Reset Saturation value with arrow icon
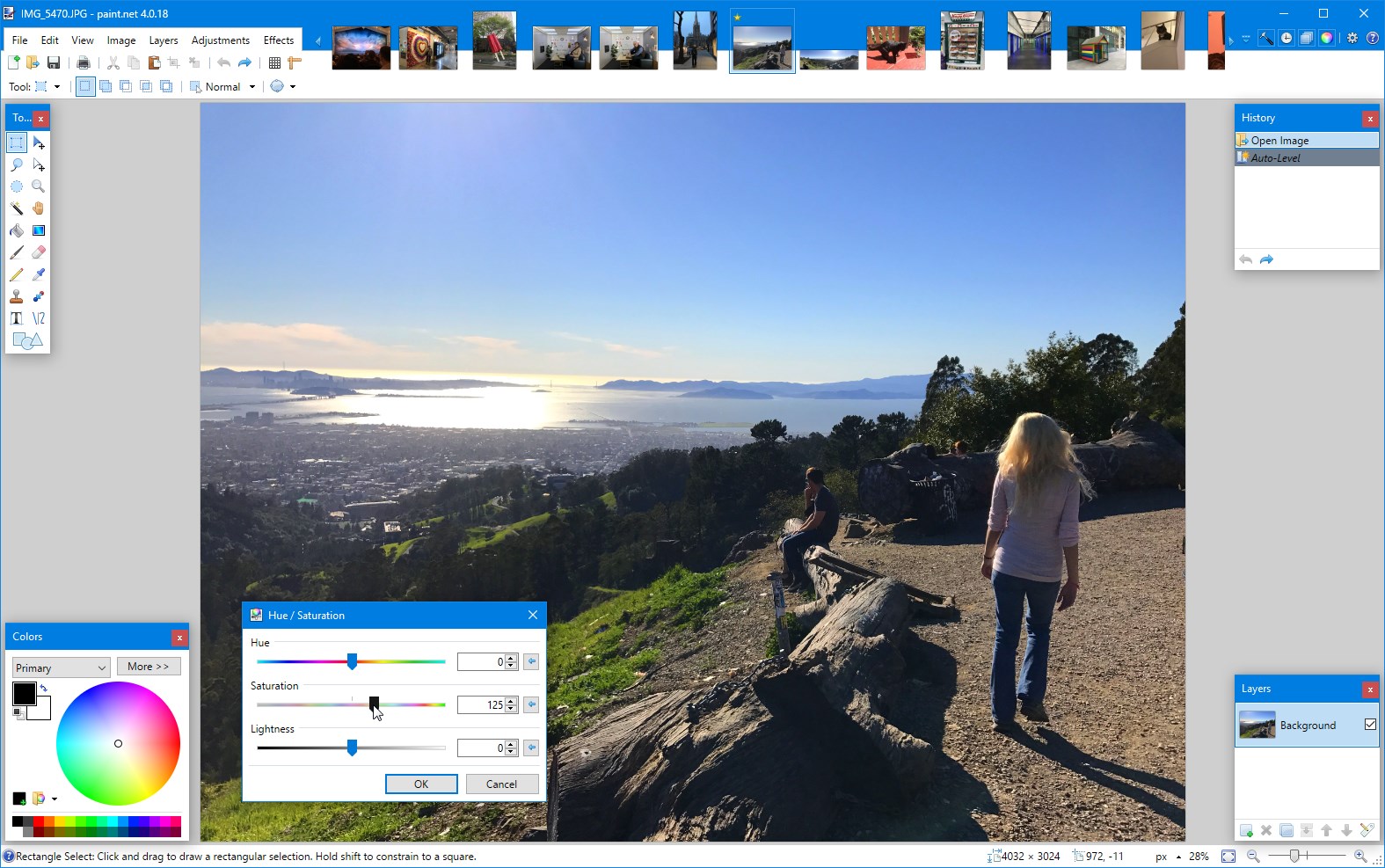 click(x=531, y=704)
